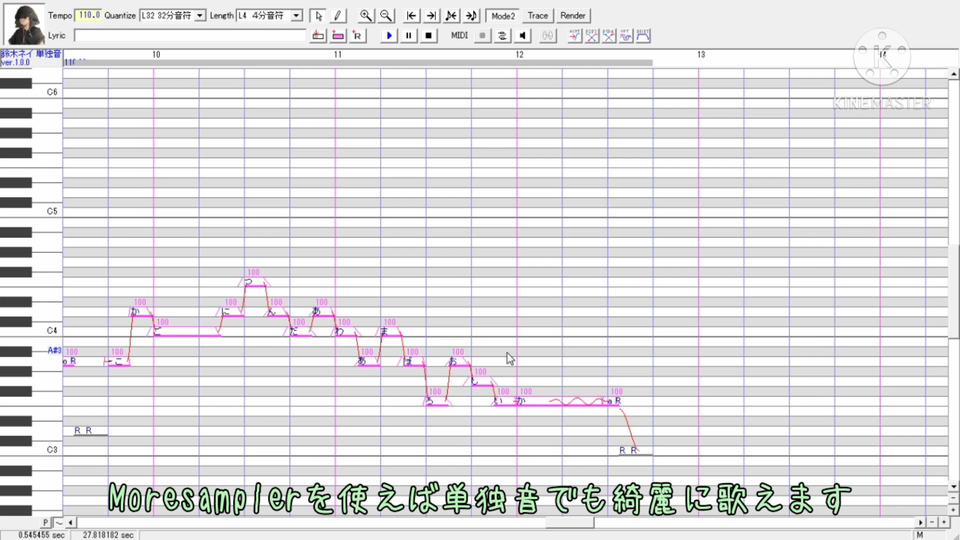Click the horizontal scrollbar left arrow

[x=70, y=522]
